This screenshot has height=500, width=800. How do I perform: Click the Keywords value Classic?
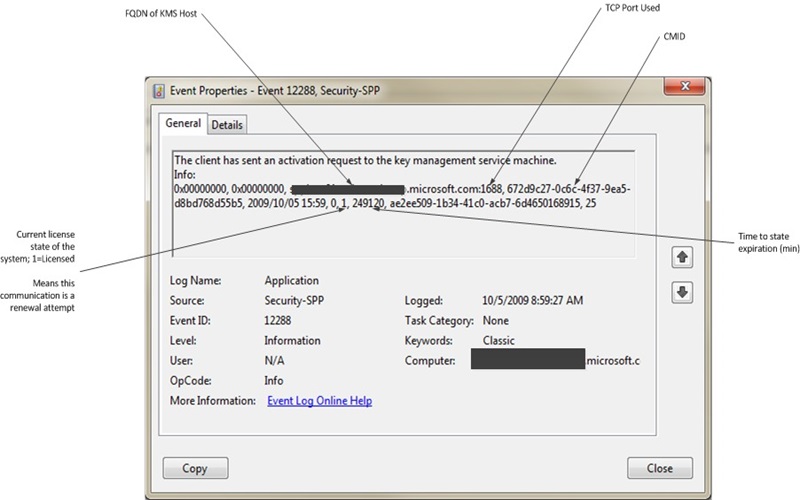point(498,341)
